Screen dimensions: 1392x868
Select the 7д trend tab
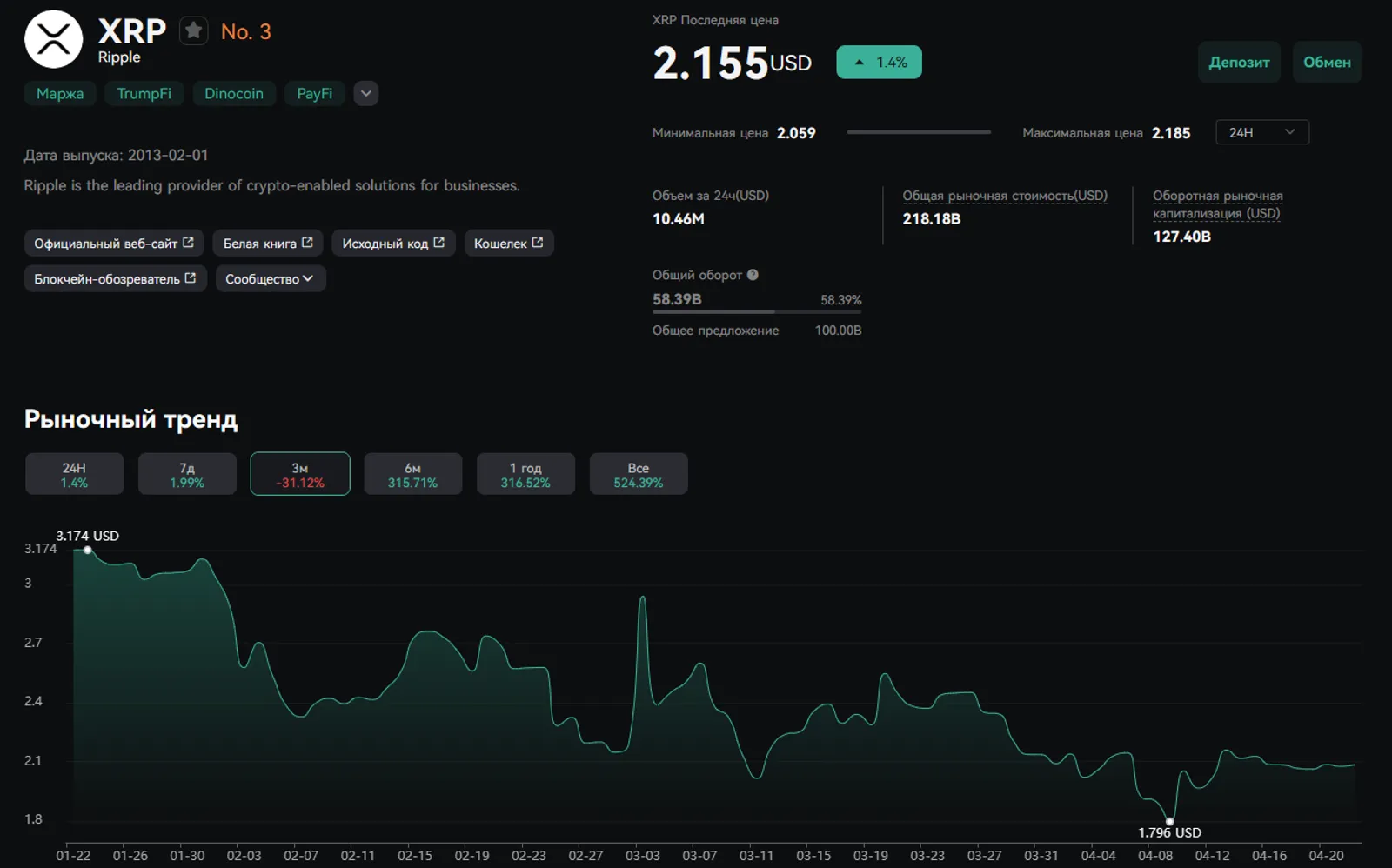[187, 474]
